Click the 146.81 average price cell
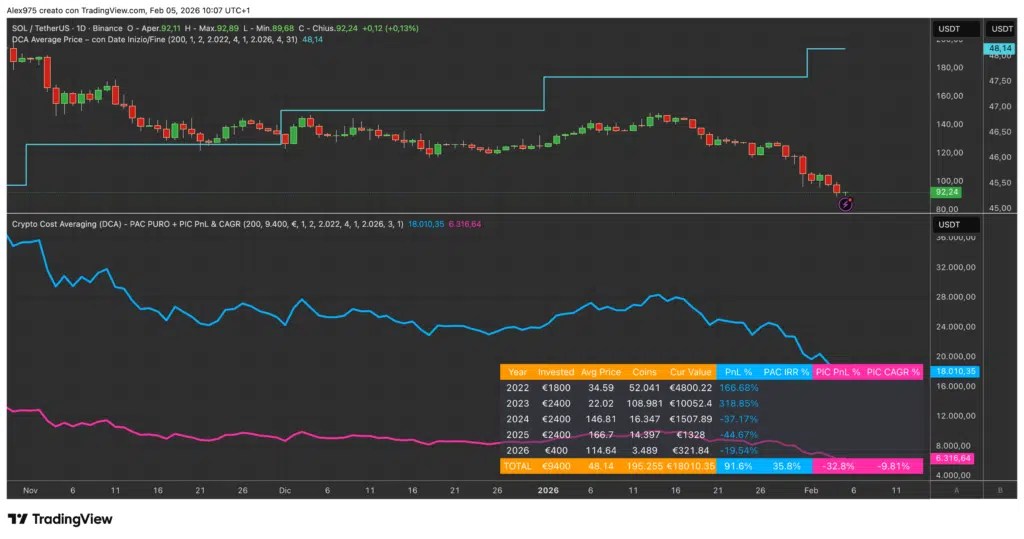Viewport: 1024px width, 539px height. pos(601,419)
